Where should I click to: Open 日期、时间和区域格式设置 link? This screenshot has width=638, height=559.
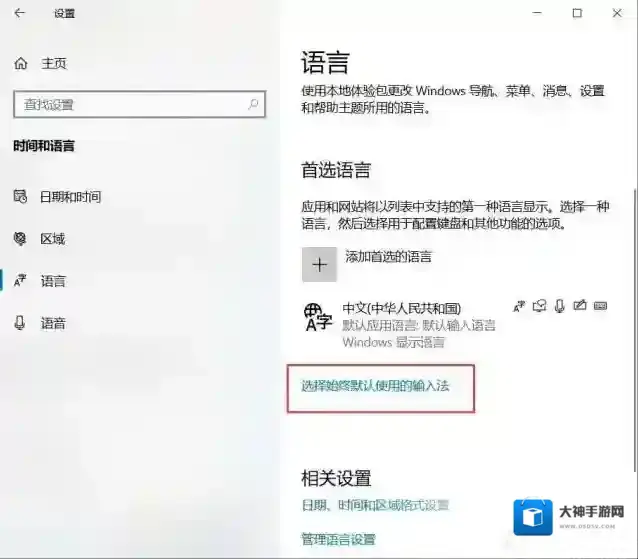tap(375, 505)
